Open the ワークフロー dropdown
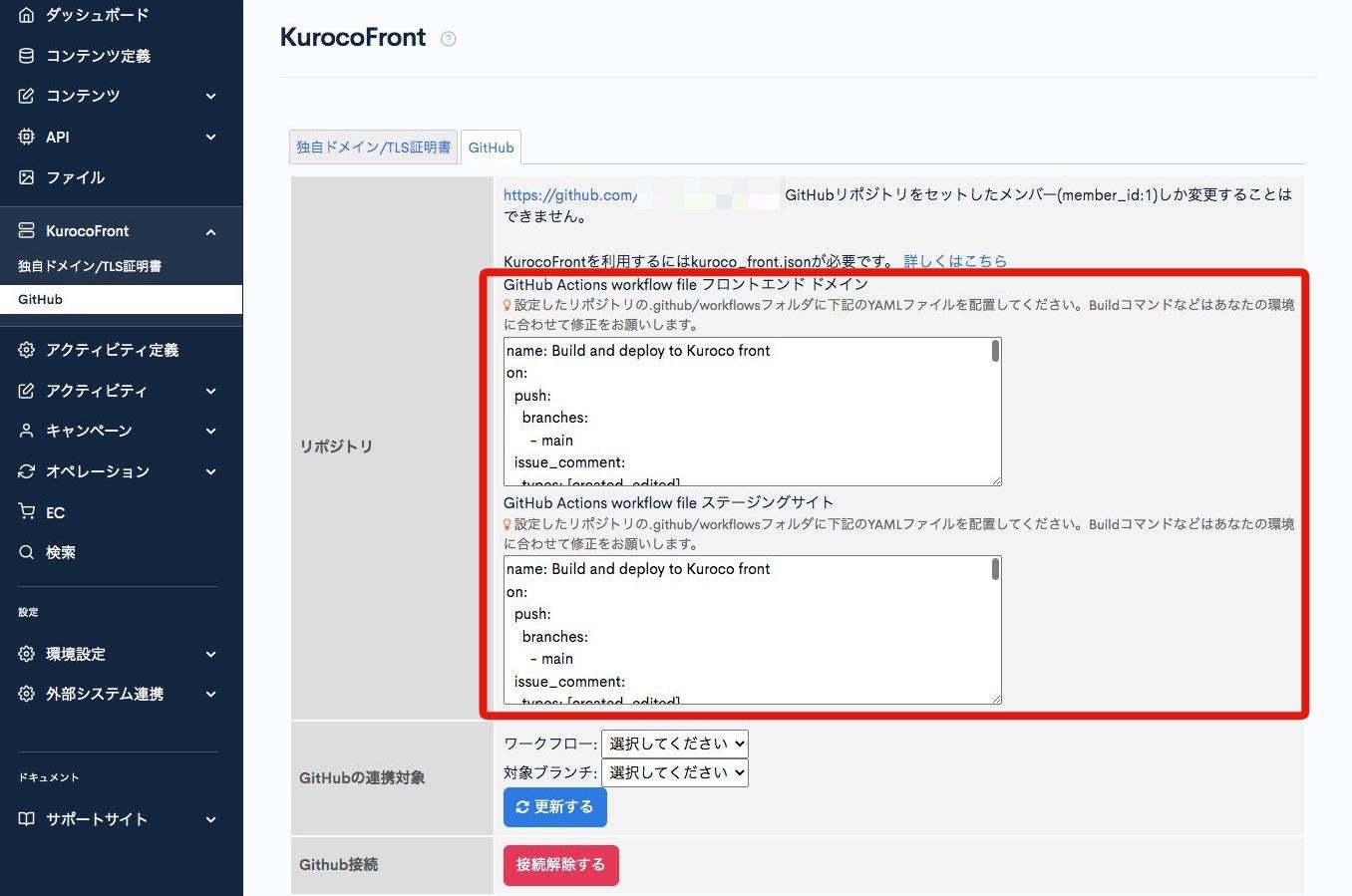Screen dimensions: 1352x896 click(675, 744)
